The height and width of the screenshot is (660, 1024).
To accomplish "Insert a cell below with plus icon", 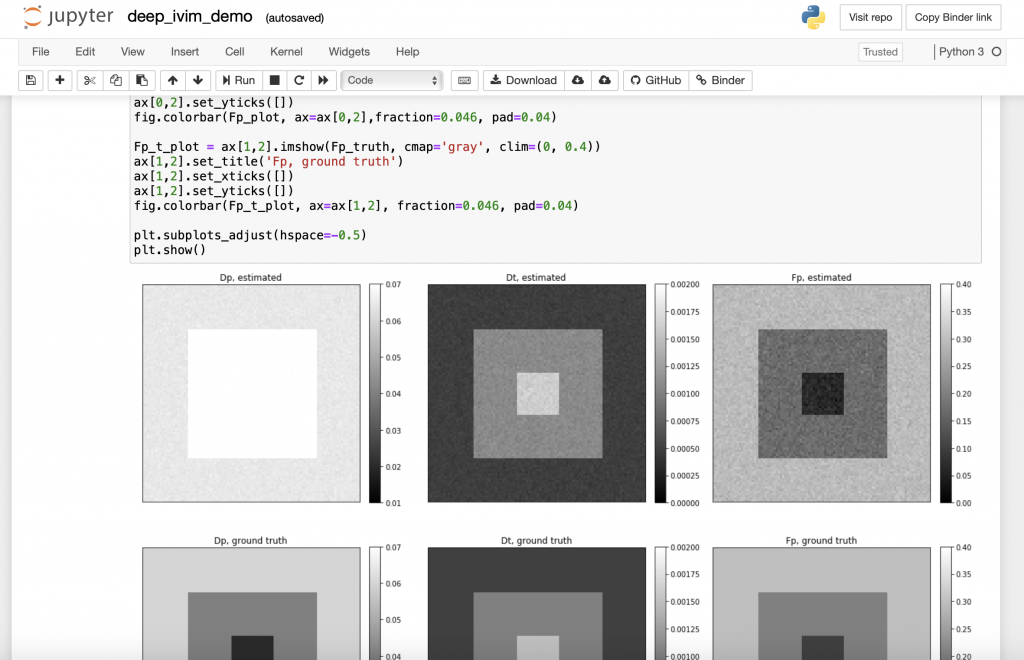I will [60, 80].
